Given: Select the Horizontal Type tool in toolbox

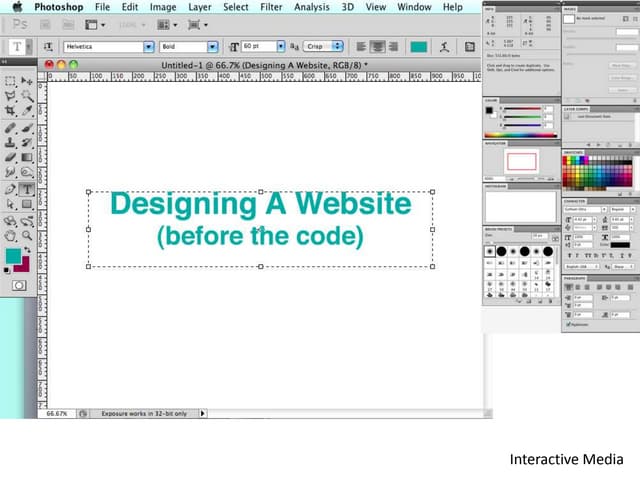Looking at the screenshot, I should (27, 188).
